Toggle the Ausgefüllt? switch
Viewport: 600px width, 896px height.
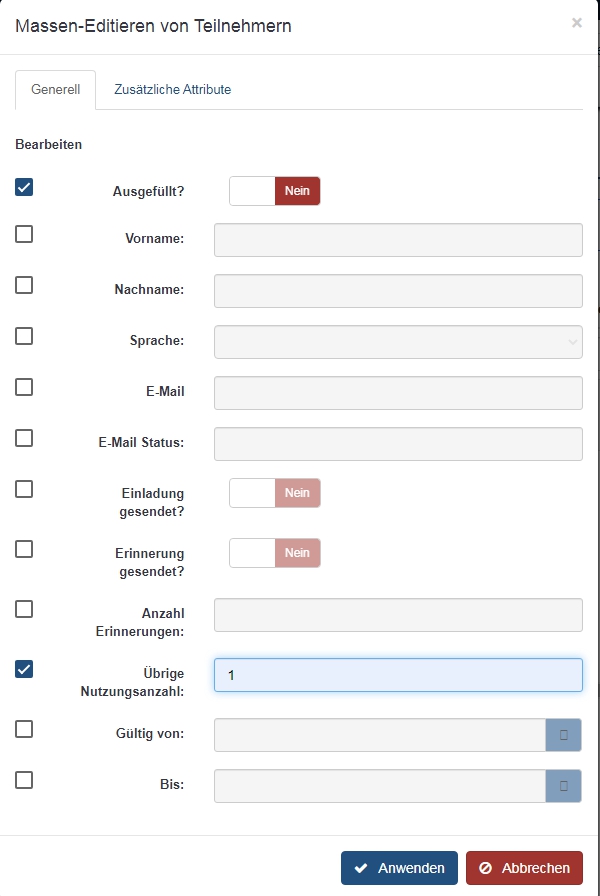(x=275, y=191)
